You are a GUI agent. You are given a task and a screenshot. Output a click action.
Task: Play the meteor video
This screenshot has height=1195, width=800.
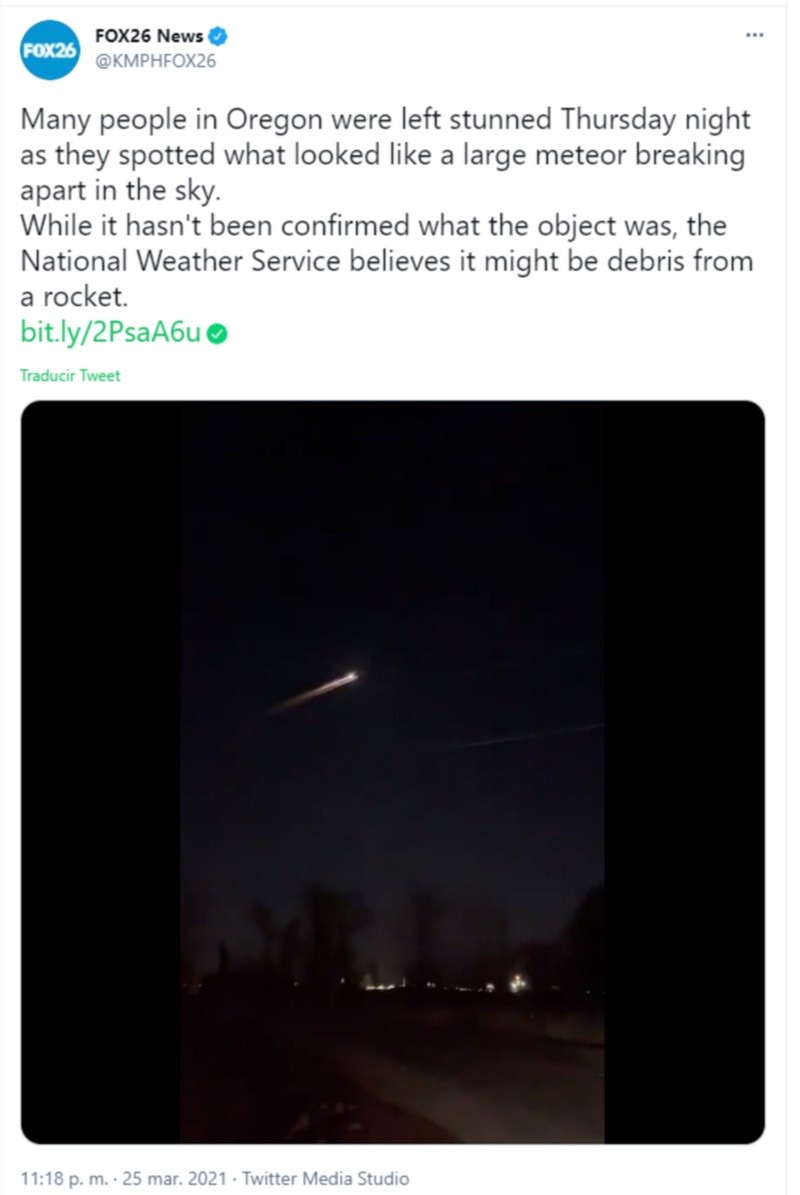[x=393, y=771]
